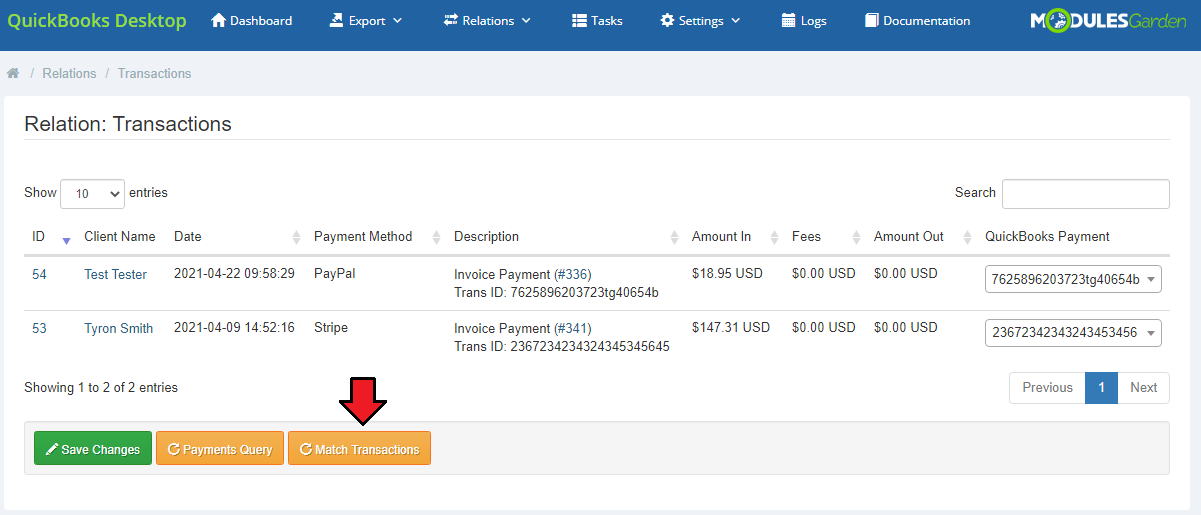This screenshot has width=1201, height=515.
Task: Click Showing 1 to 2 of 2 entries
Action: click(x=101, y=387)
